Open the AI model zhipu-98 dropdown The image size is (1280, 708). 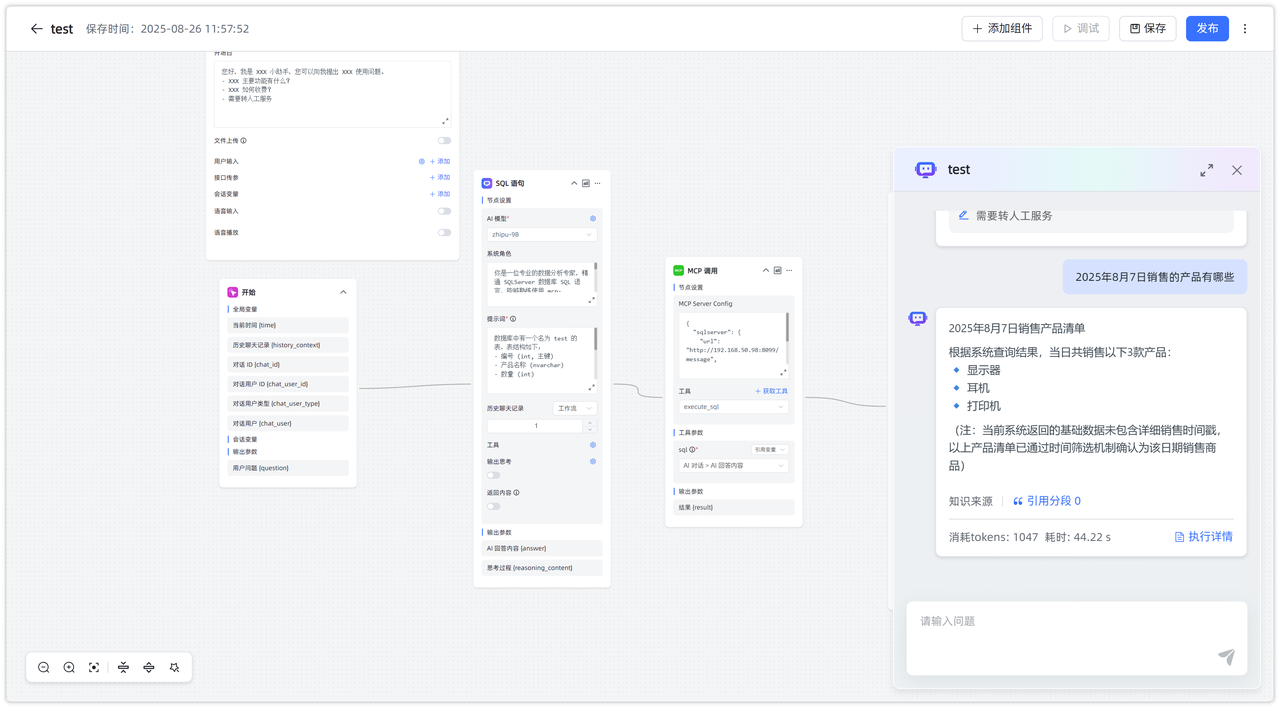(x=541, y=235)
